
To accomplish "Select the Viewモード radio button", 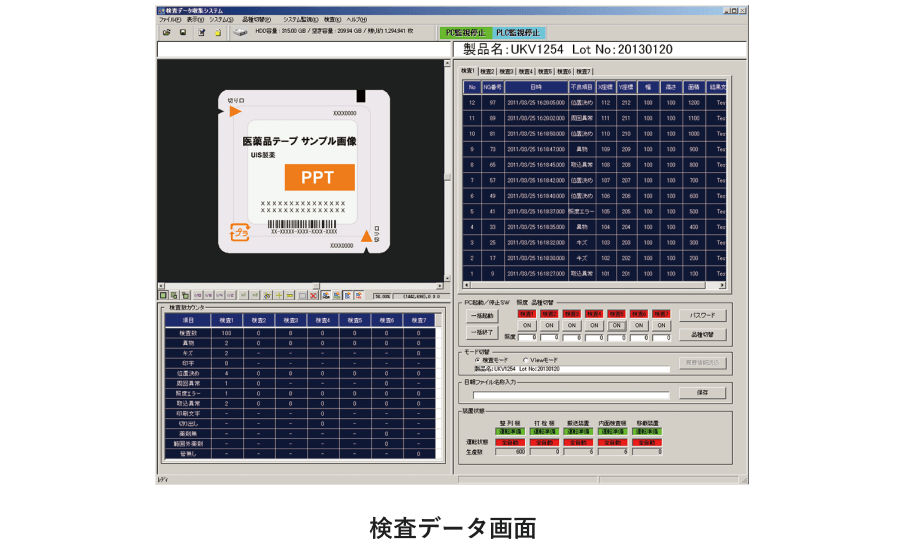I will [525, 360].
